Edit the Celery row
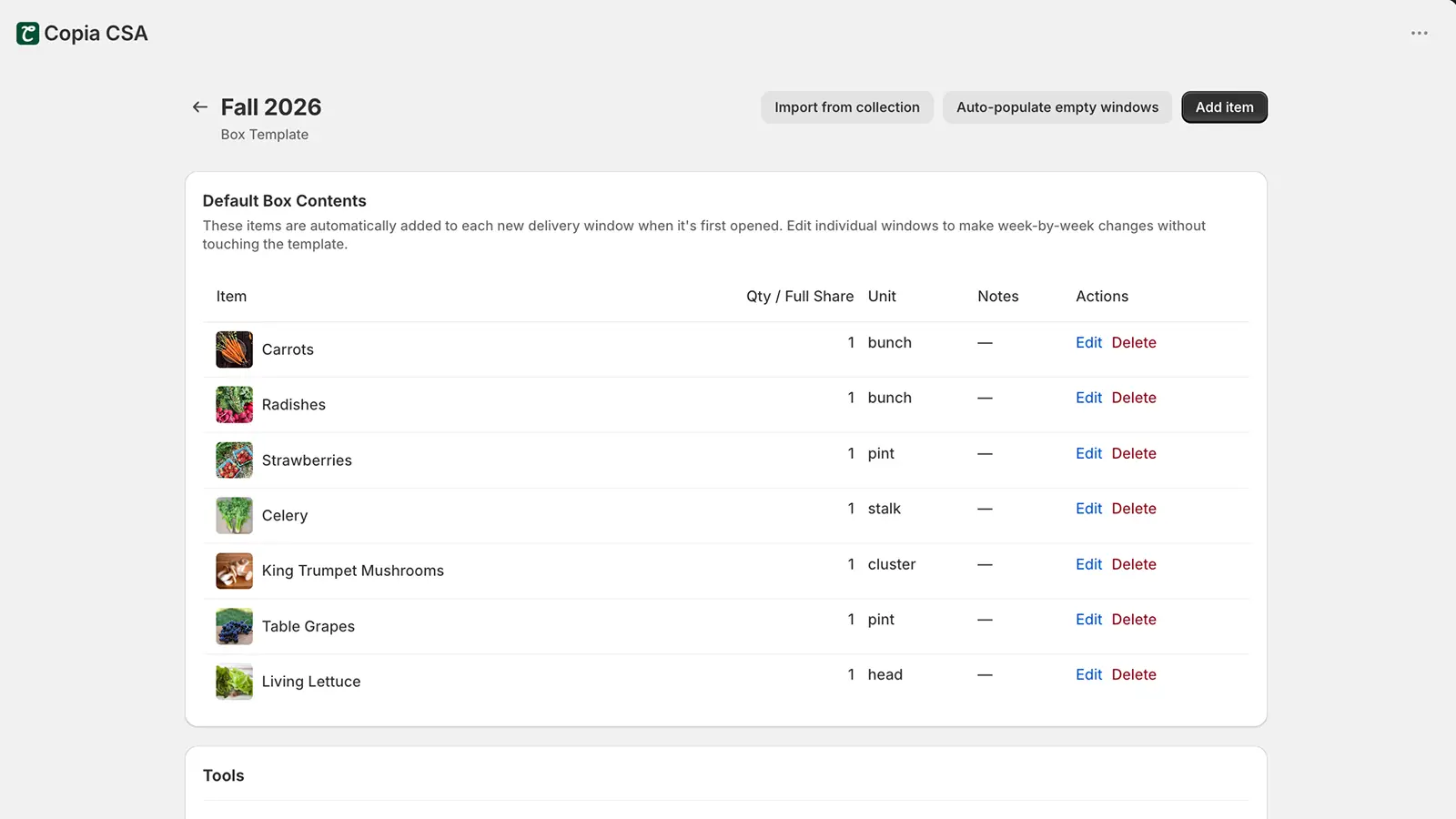This screenshot has width=1456, height=819. pos(1088,509)
